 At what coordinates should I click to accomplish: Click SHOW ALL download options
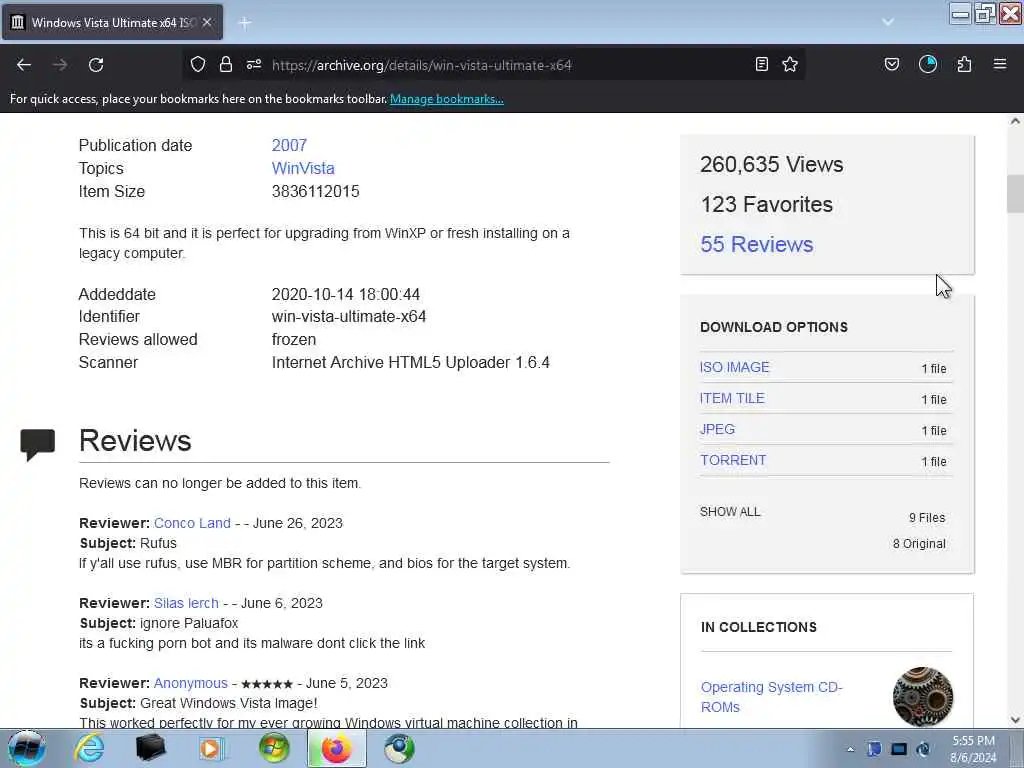click(730, 511)
